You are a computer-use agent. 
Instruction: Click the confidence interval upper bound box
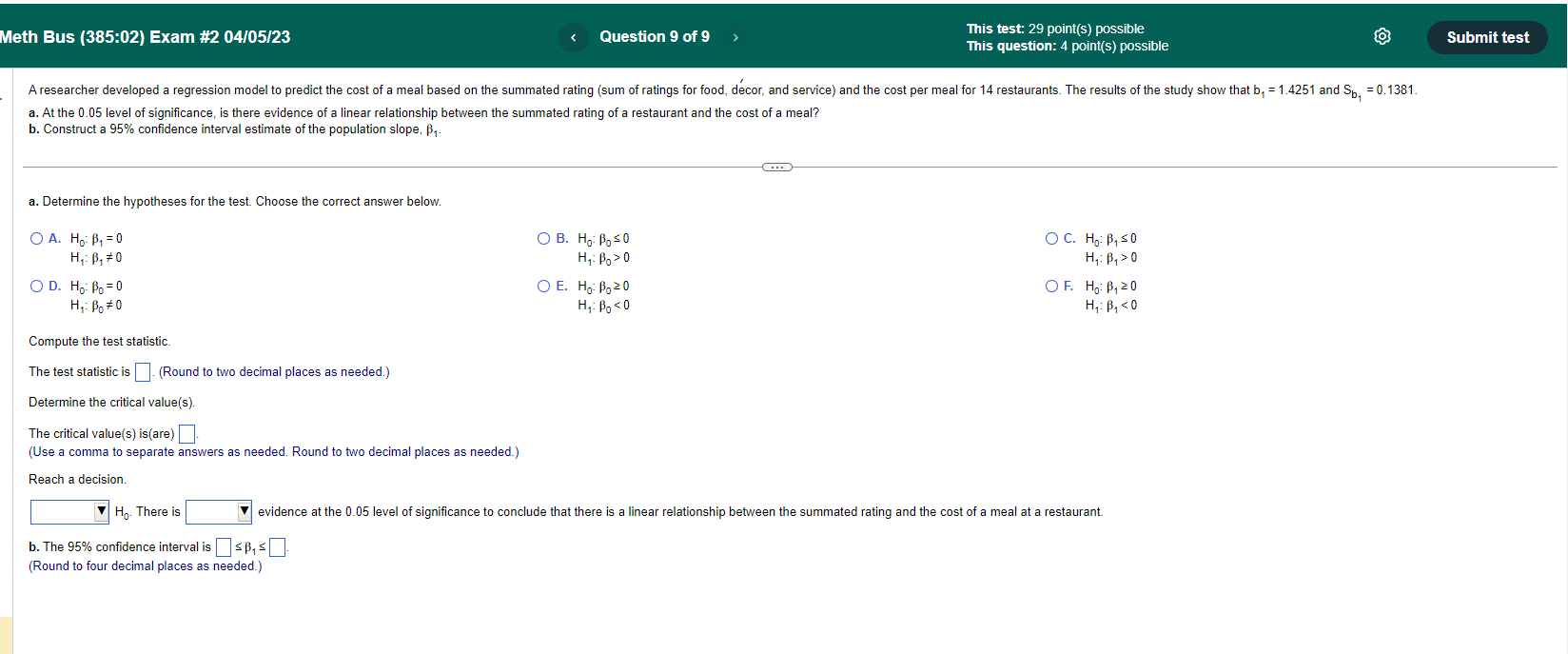pyautogui.click(x=277, y=547)
